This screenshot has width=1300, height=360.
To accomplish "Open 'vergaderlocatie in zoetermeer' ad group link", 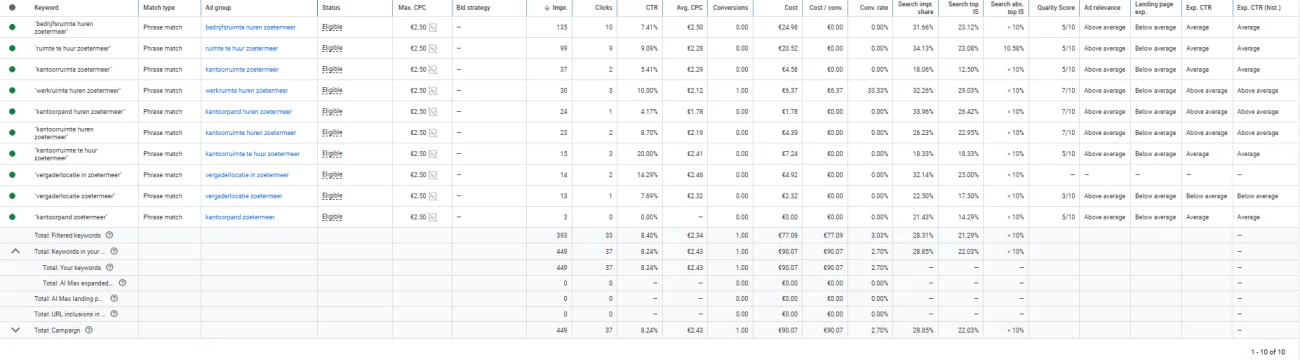I will (x=250, y=175).
